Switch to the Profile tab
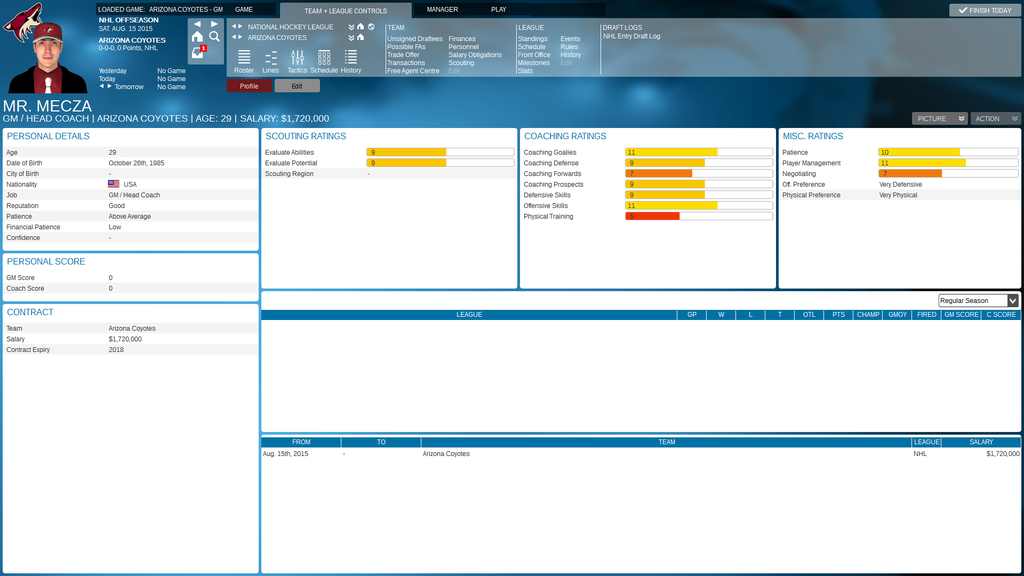The width and height of the screenshot is (1024, 576). pos(249,86)
